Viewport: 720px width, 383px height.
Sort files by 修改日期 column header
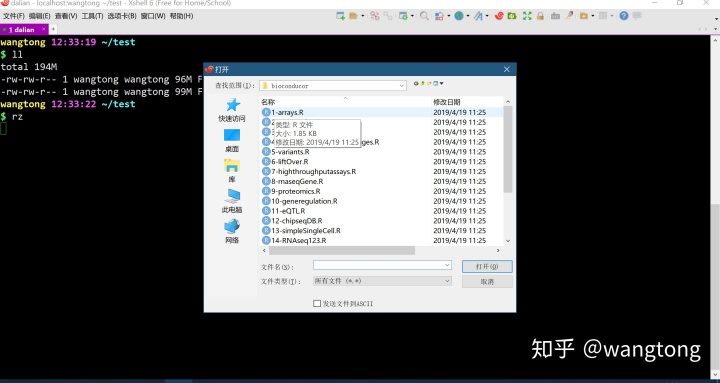[x=446, y=102]
